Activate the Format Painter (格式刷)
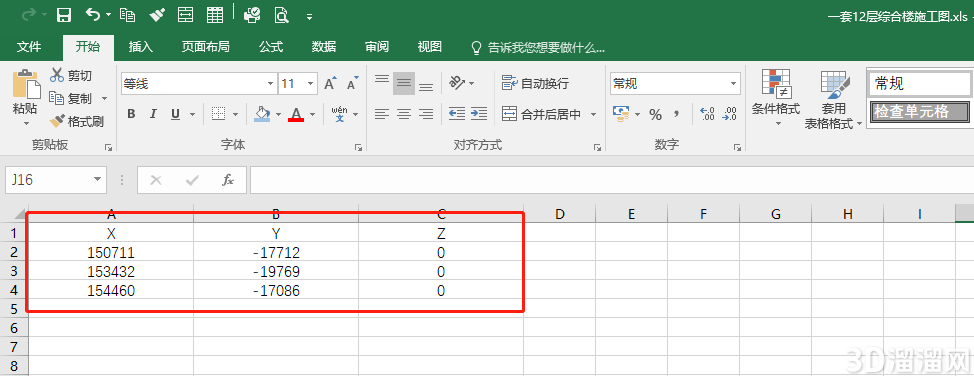This screenshot has width=974, height=376. point(77,121)
